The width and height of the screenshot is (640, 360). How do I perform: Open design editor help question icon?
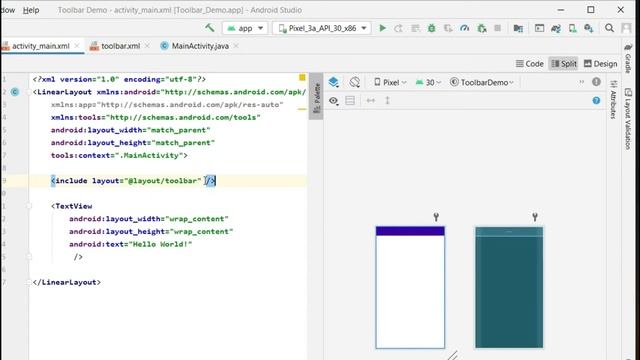(596, 100)
